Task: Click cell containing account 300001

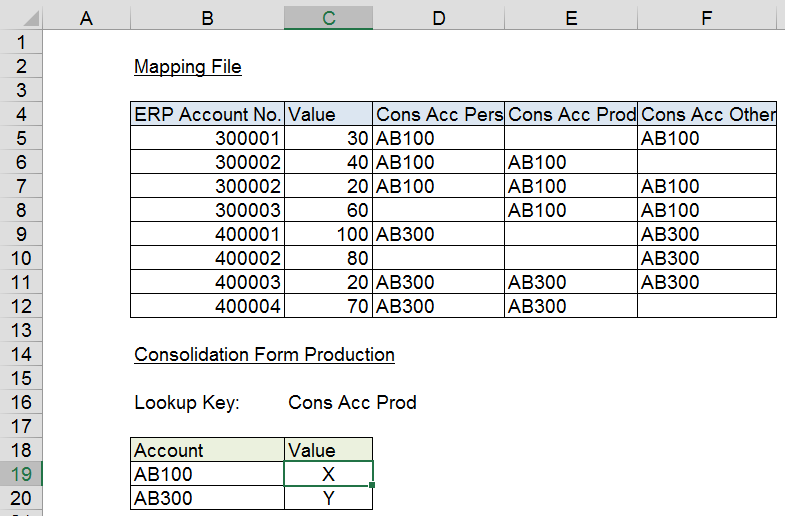Action: [x=207, y=138]
